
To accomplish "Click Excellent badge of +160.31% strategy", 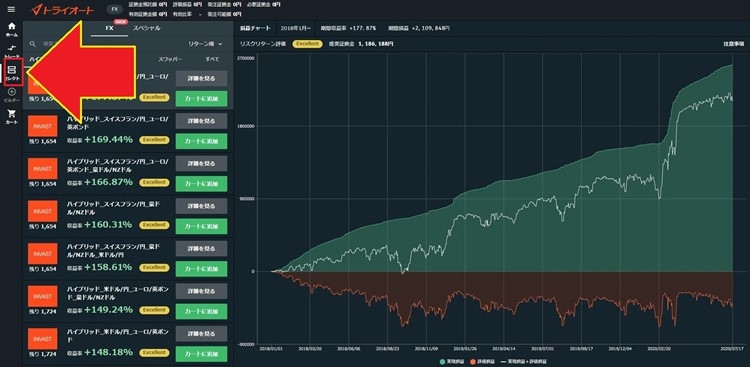I will tap(154, 225).
